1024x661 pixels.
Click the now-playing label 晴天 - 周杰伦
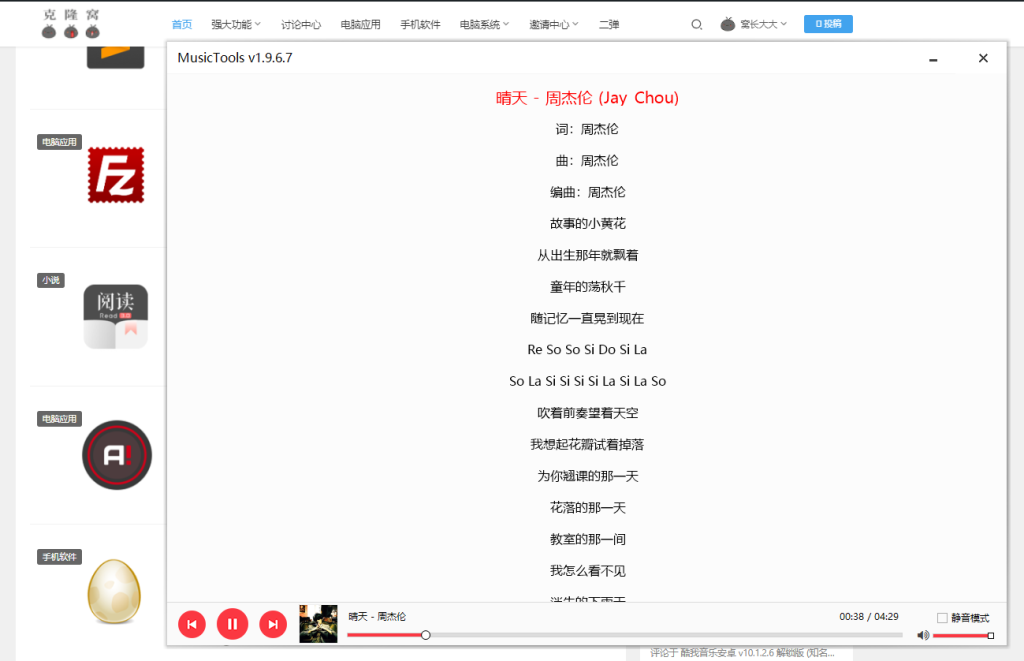coord(377,617)
